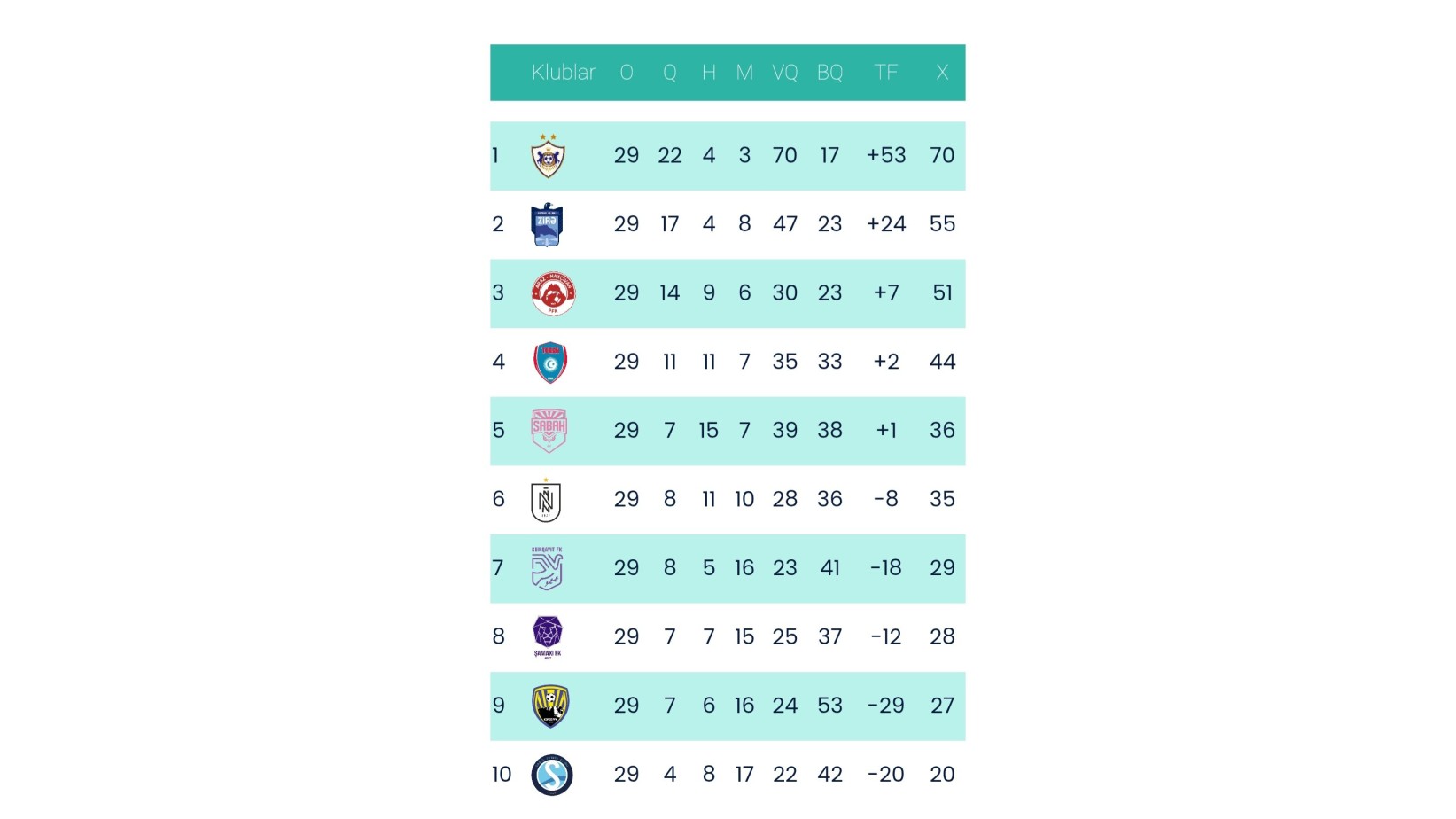The width and height of the screenshot is (1456, 819).
Task: Click the rank number 10 cell
Action: pyautogui.click(x=502, y=775)
